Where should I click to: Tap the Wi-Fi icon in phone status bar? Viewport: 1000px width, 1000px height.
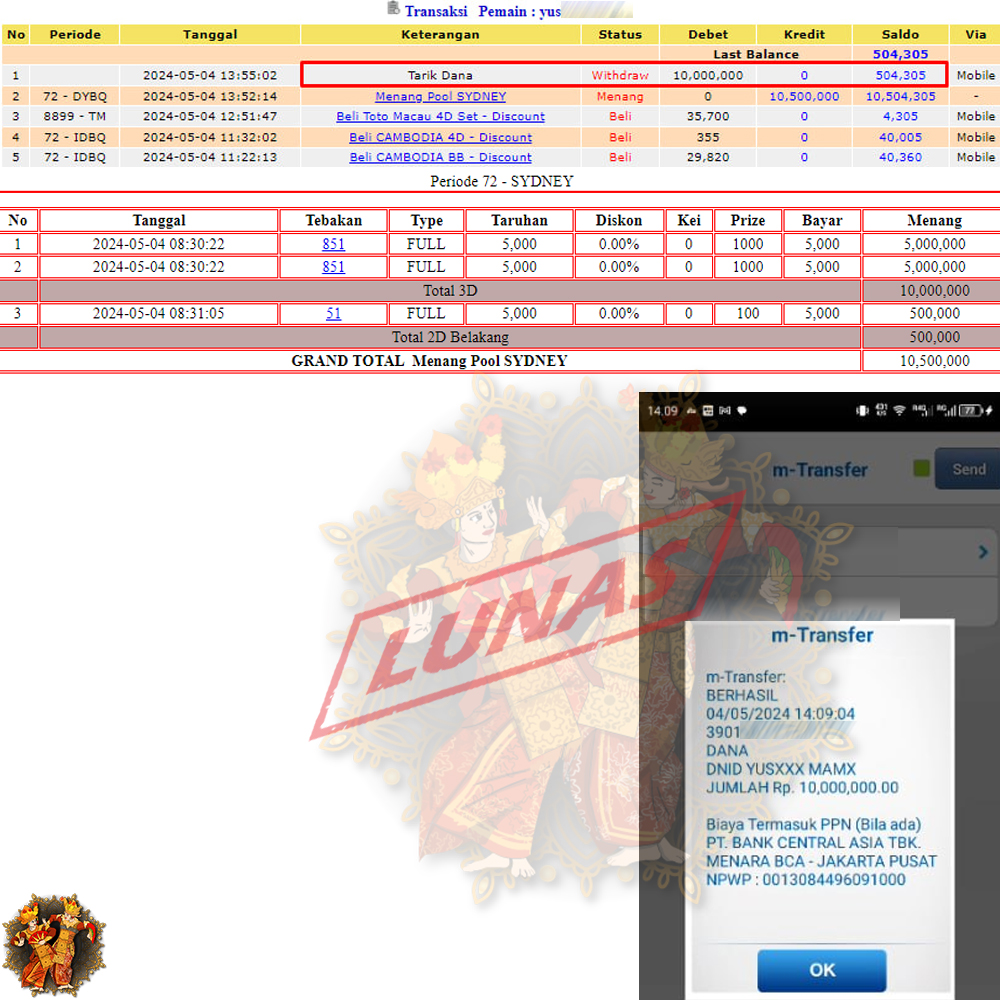click(899, 411)
